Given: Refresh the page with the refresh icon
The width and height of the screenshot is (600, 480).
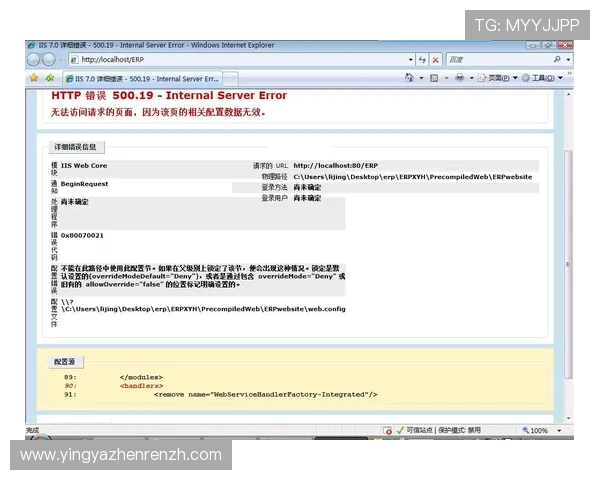Looking at the screenshot, I should tap(422, 59).
